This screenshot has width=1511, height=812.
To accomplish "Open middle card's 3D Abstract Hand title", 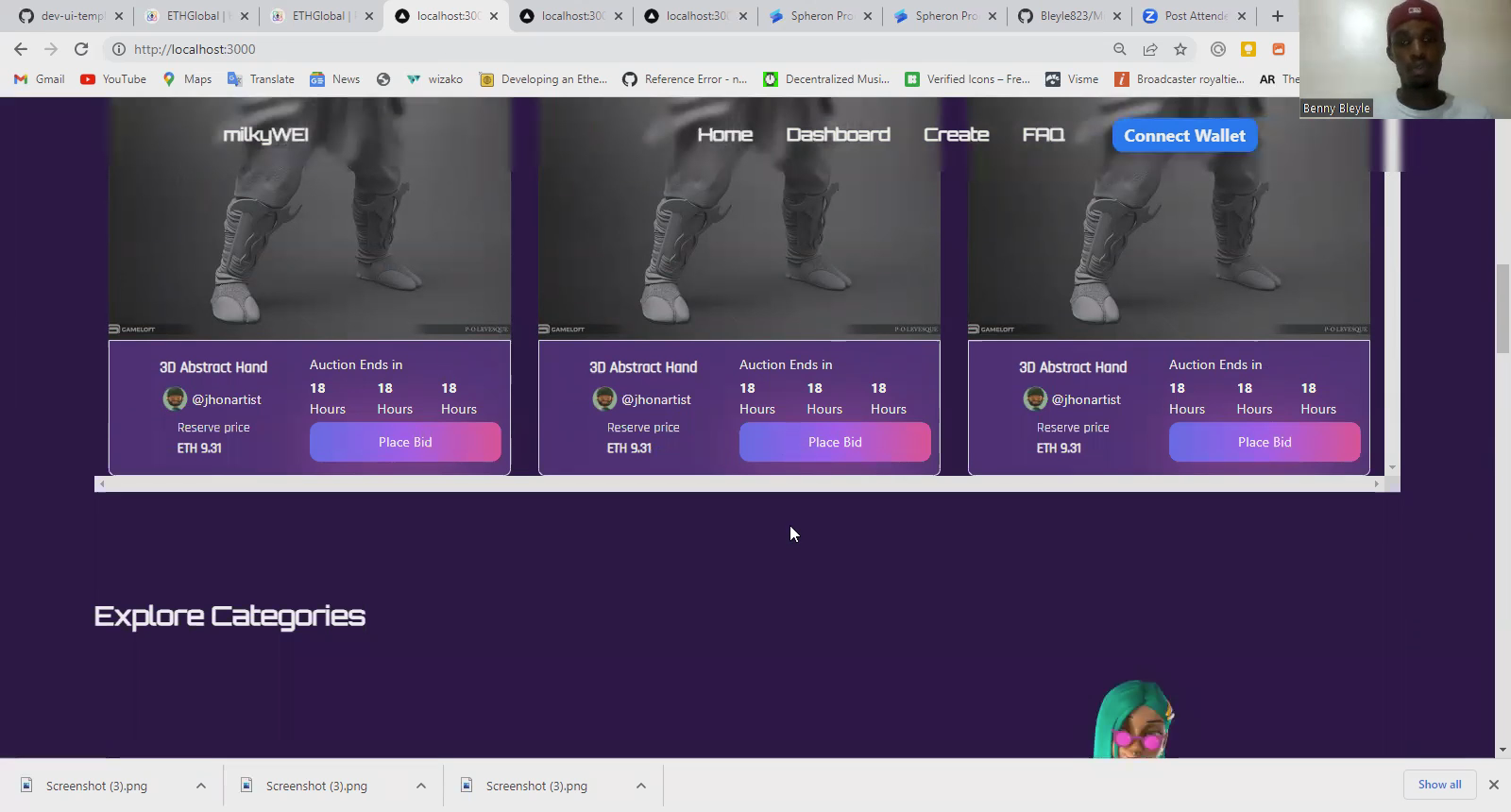I will pyautogui.click(x=643, y=367).
